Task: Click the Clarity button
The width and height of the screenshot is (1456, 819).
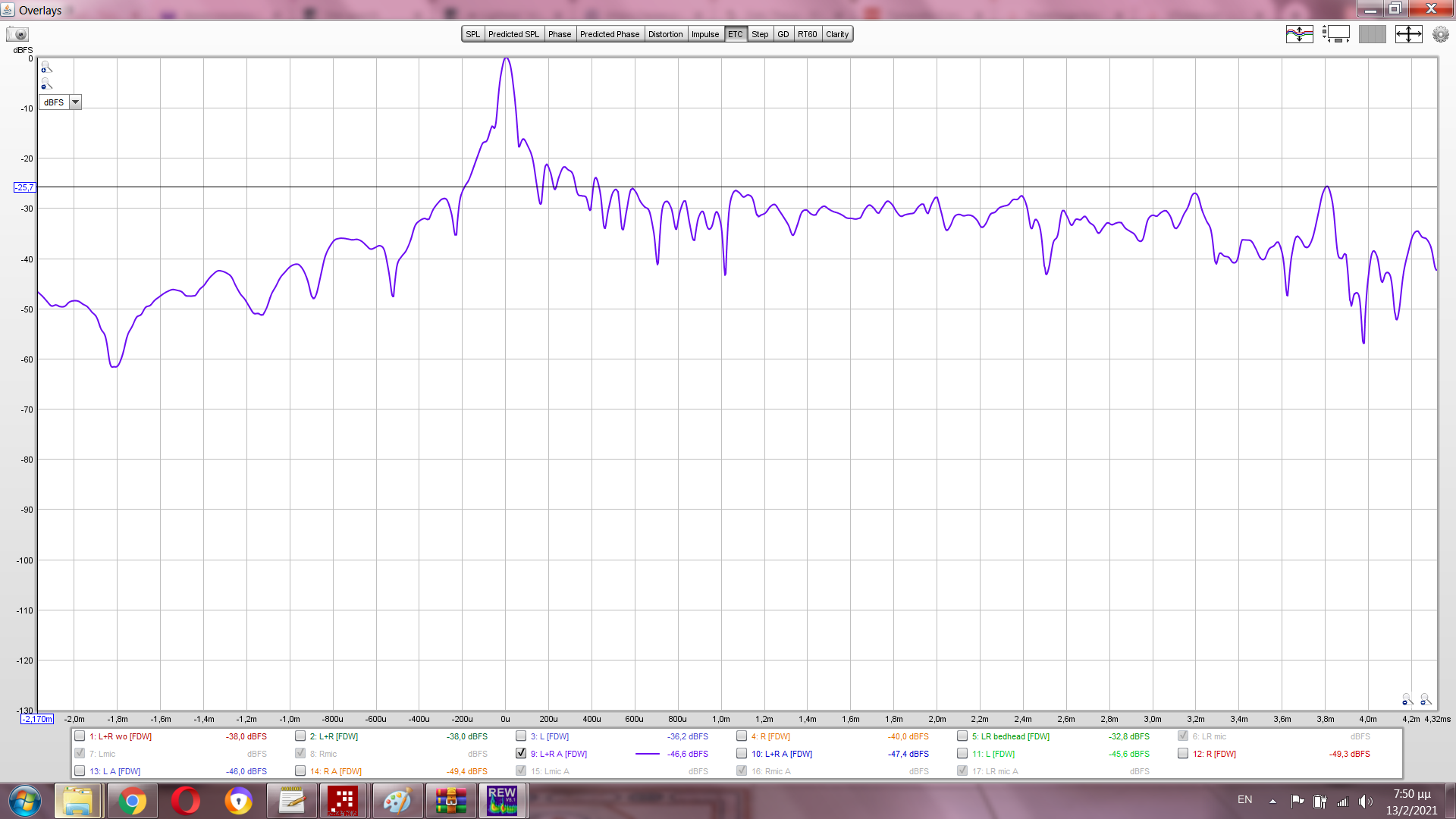Action: [837, 34]
